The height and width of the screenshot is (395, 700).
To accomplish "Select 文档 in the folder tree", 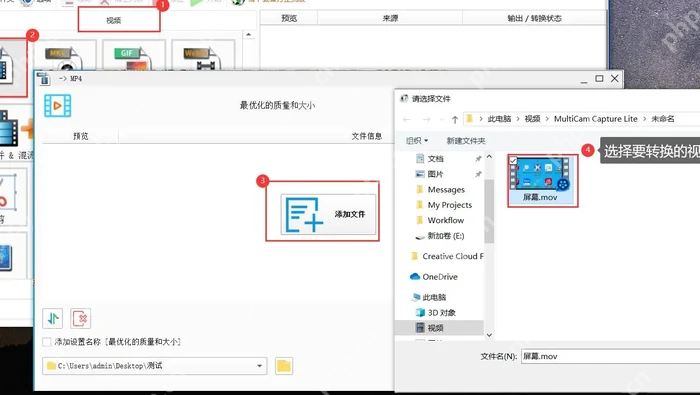I will coord(435,159).
